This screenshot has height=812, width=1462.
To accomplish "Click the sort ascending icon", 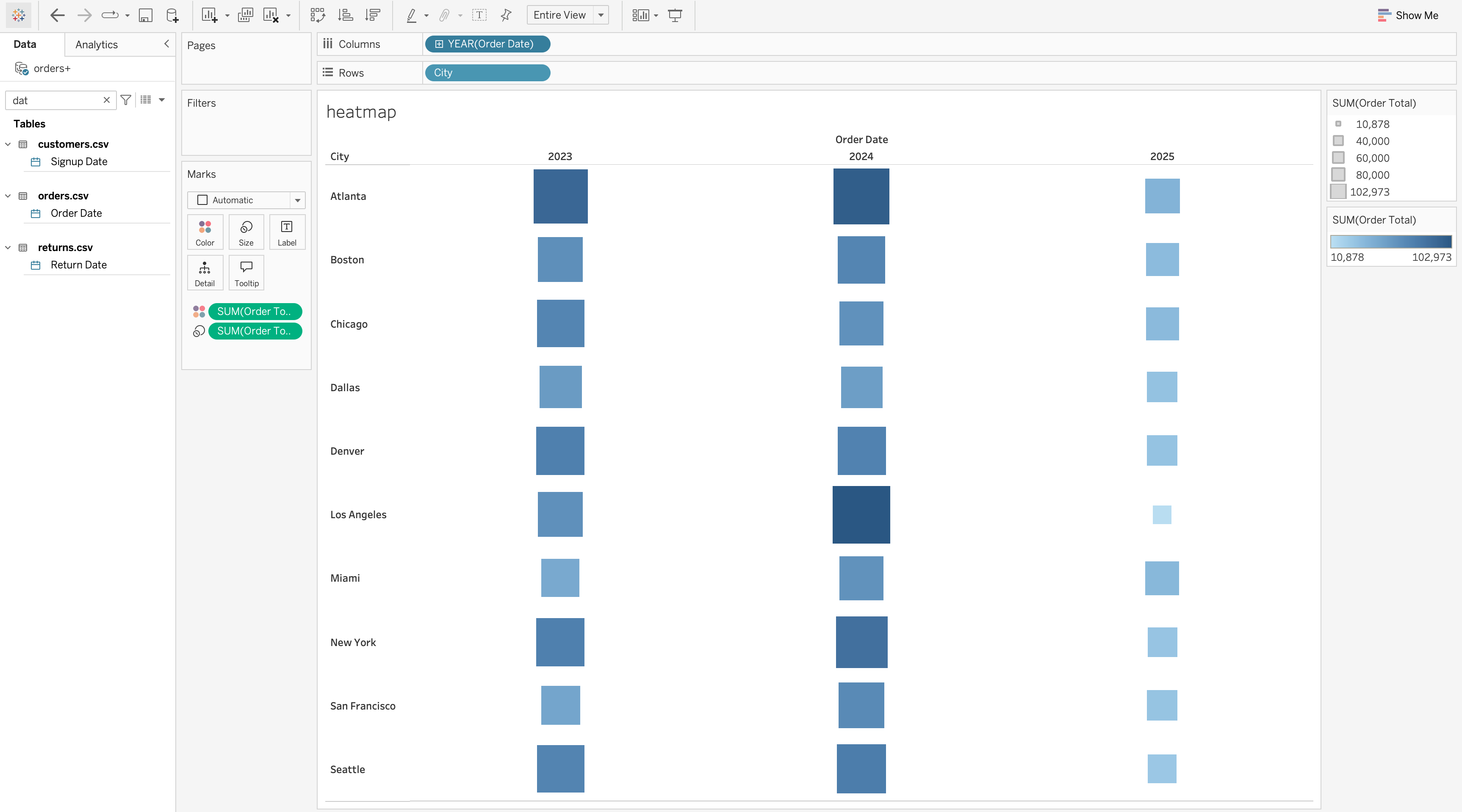I will tap(345, 15).
